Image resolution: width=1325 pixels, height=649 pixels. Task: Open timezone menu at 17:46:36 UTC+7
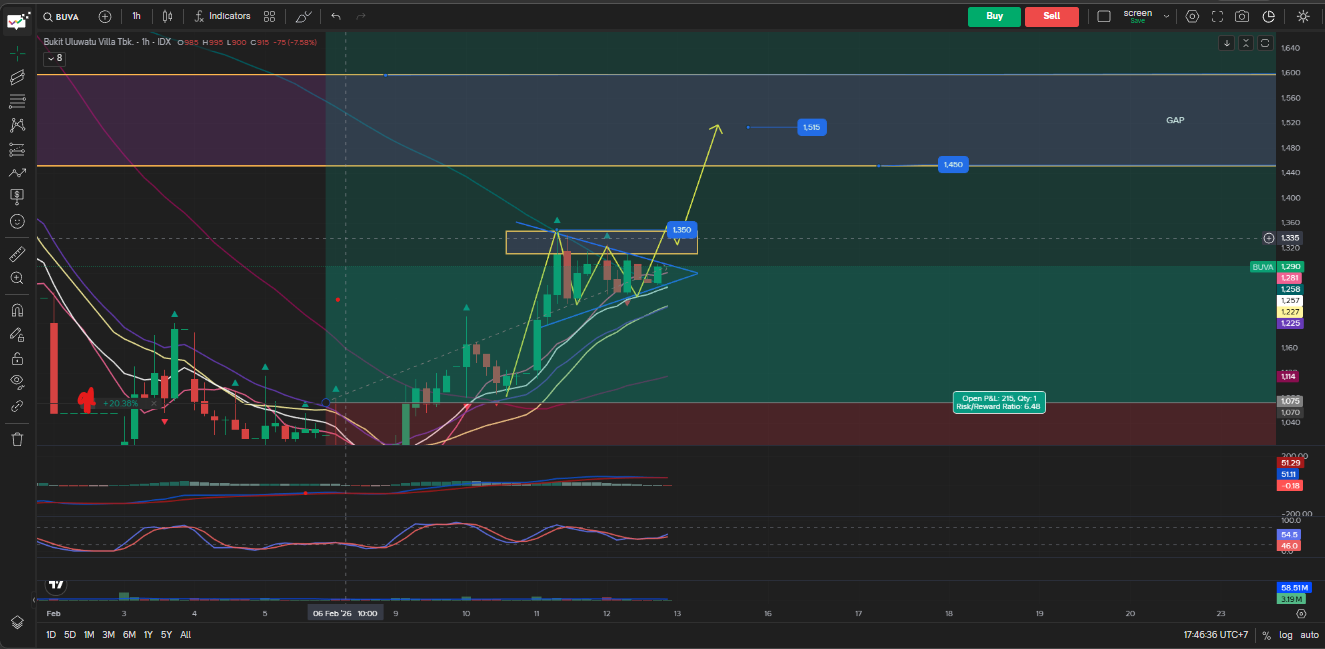1215,635
